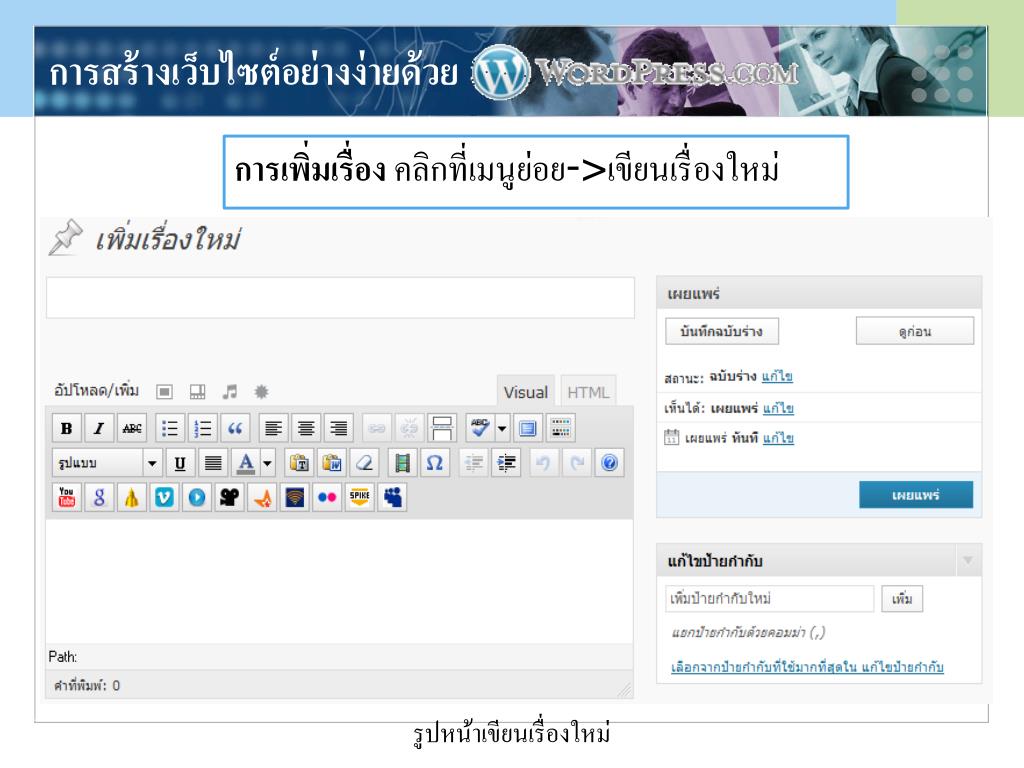The image size is (1024, 768).
Task: Click the เพิ่ม add tag button
Action: click(902, 598)
